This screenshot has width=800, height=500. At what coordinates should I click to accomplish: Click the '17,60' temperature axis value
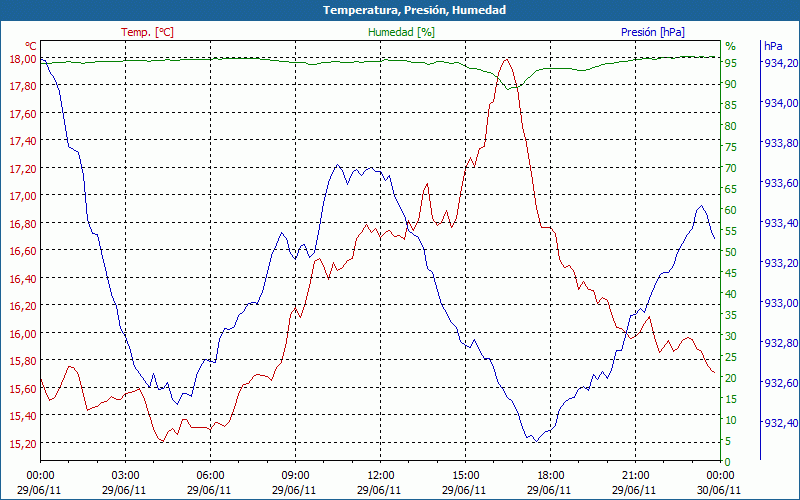click(x=23, y=113)
